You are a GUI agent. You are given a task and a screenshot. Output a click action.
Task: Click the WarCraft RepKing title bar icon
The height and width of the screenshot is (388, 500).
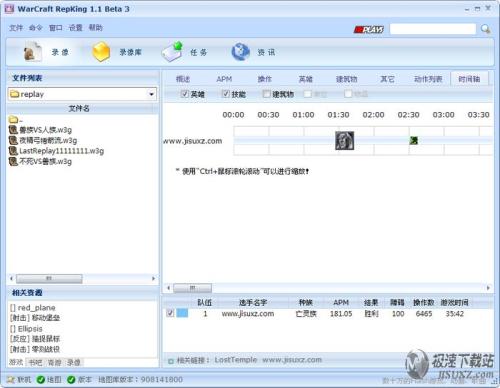(9, 9)
